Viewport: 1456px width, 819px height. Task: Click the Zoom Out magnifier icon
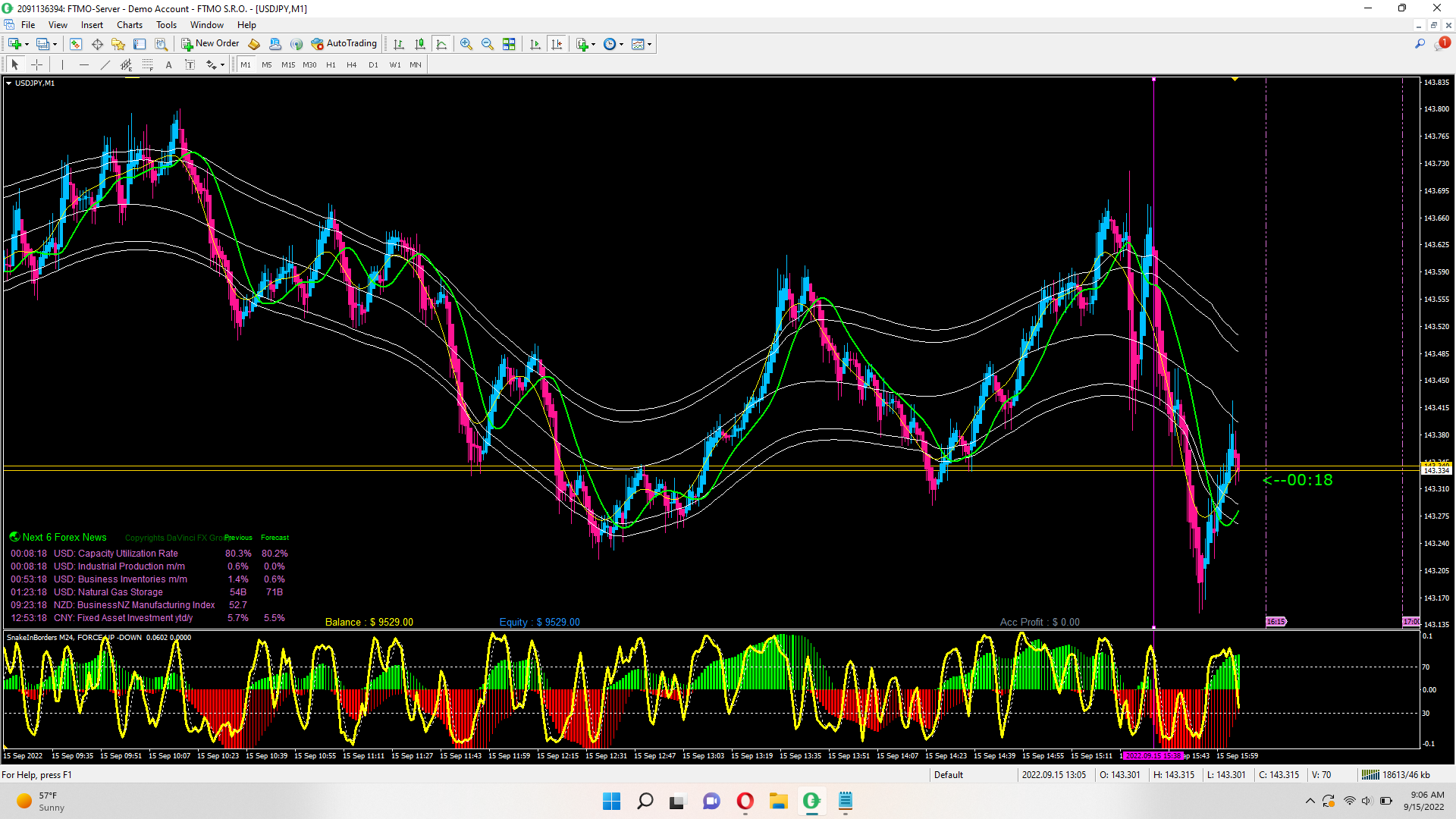click(x=488, y=44)
